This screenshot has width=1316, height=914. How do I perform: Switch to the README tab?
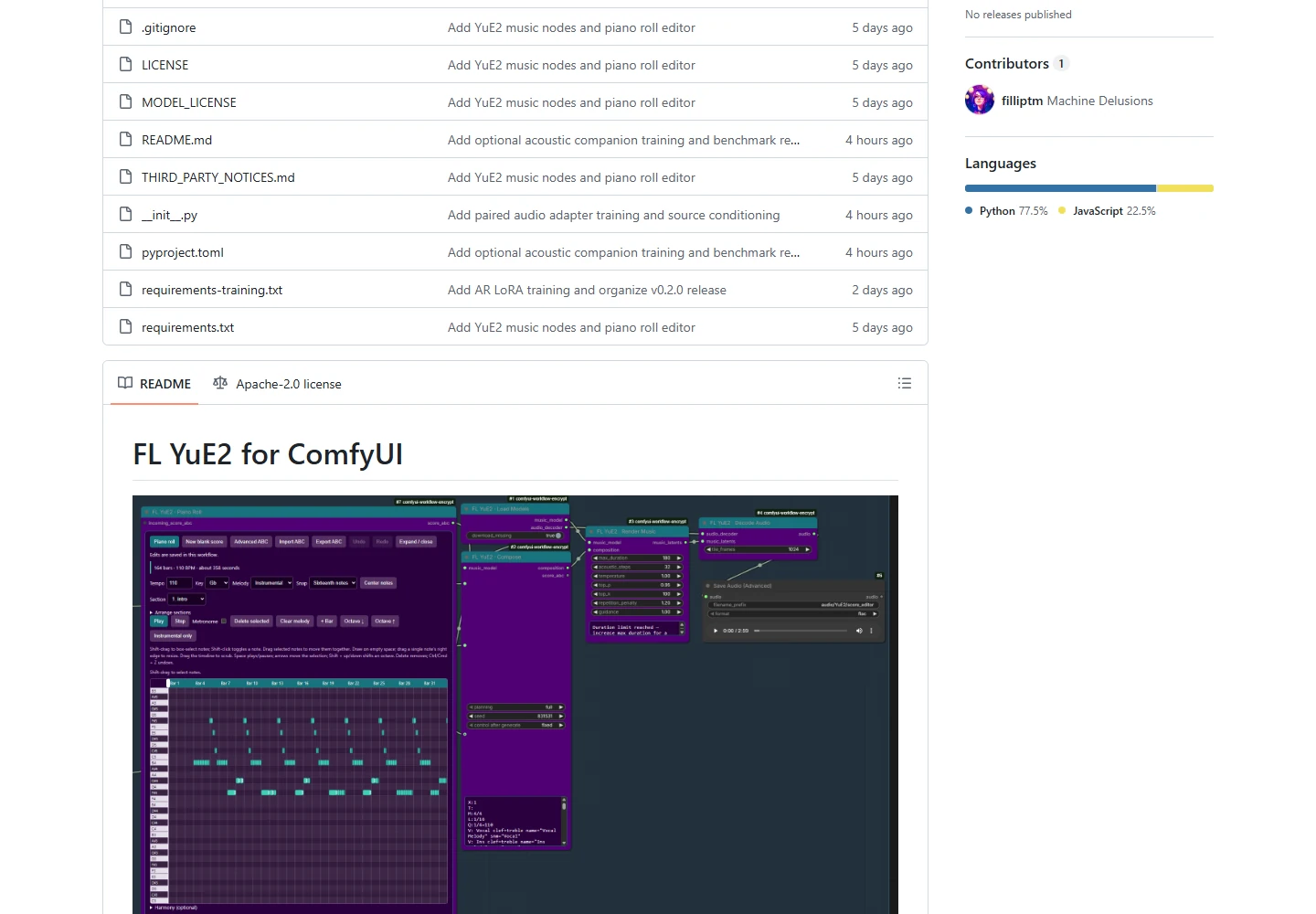(154, 384)
